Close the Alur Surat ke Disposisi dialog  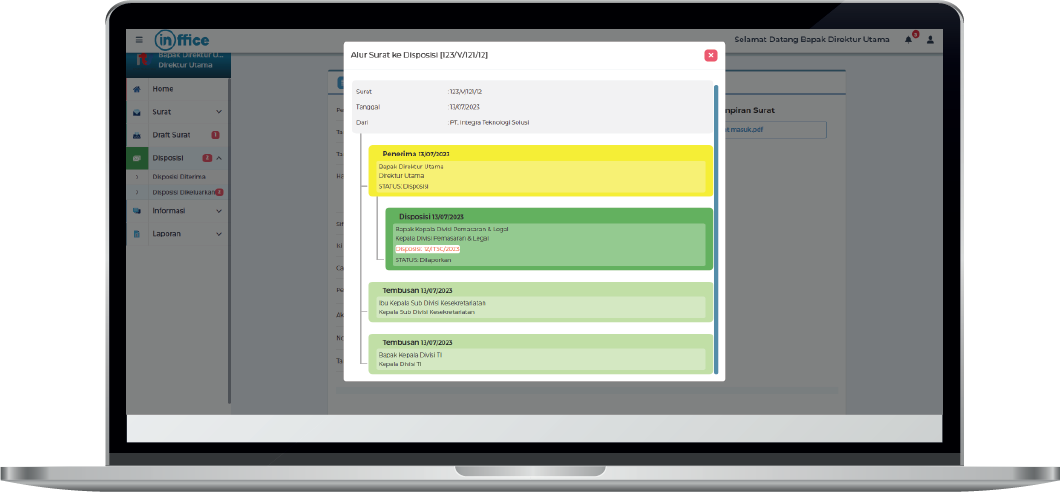(710, 55)
